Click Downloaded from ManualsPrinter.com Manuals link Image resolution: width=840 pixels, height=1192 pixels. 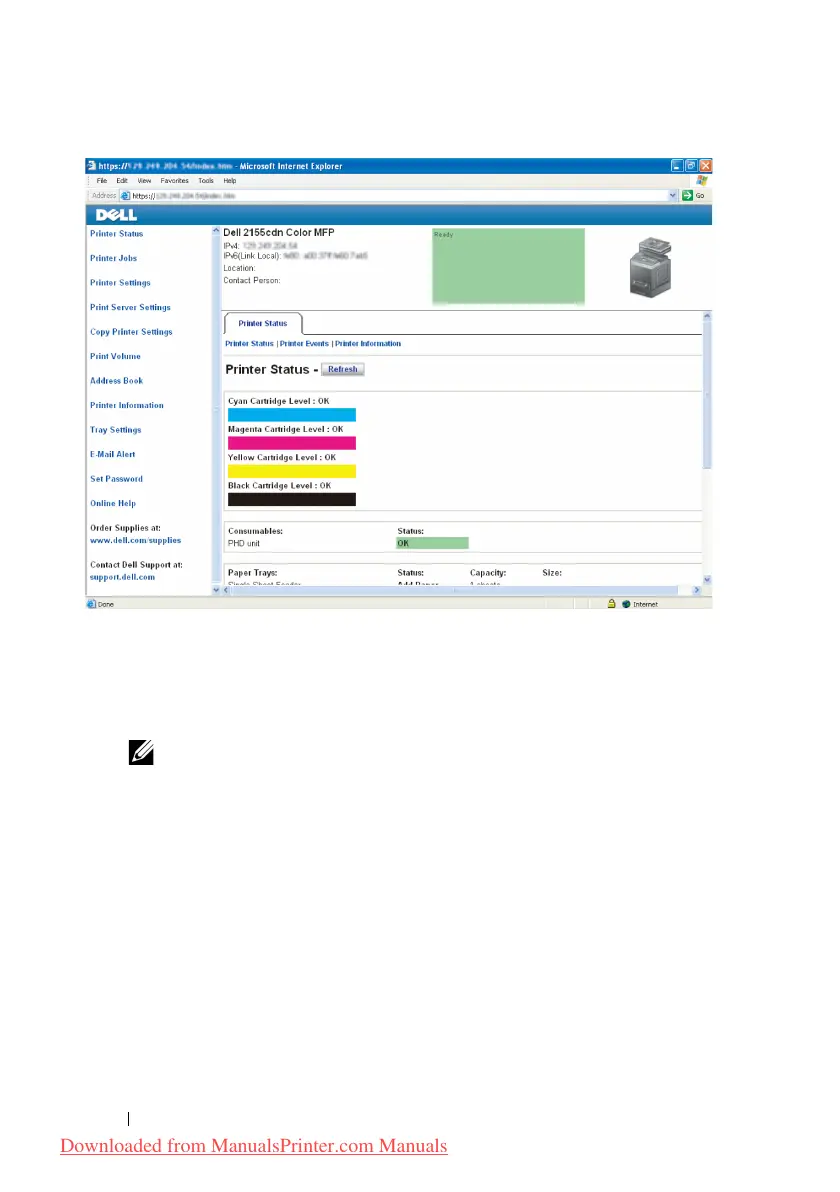(x=254, y=1146)
